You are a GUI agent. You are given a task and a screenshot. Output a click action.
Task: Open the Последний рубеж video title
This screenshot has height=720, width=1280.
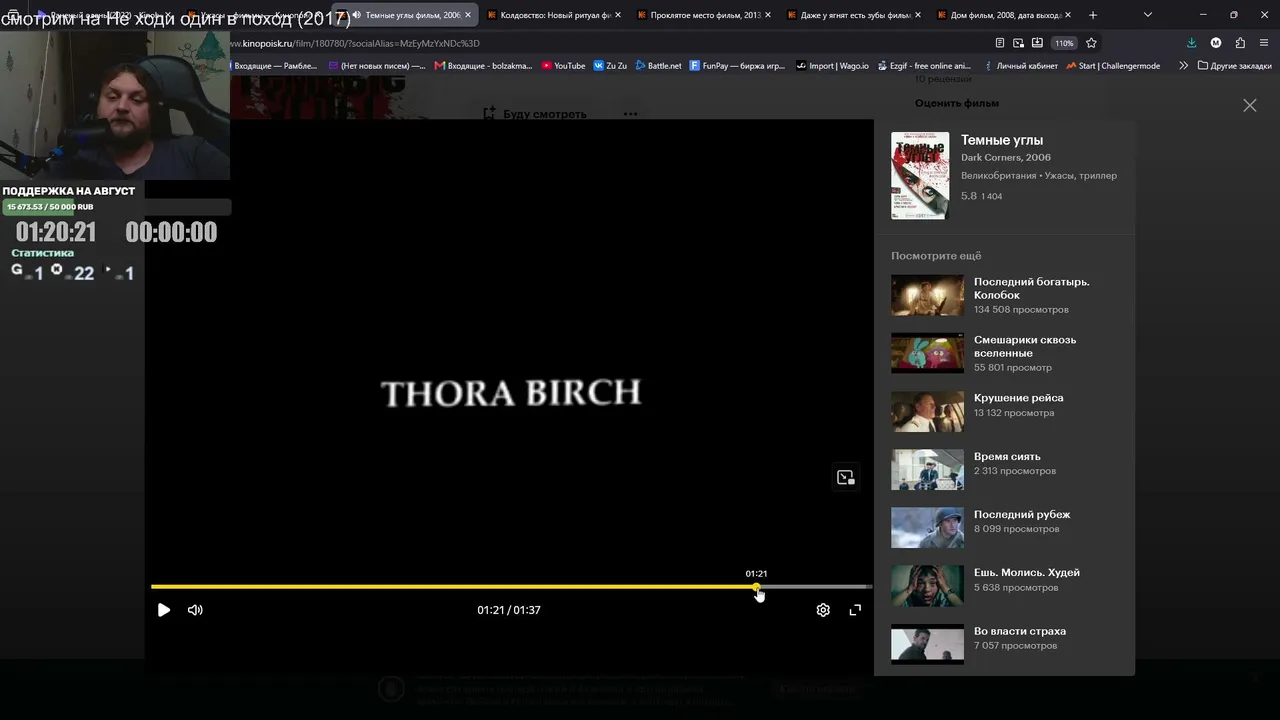pyautogui.click(x=1022, y=514)
